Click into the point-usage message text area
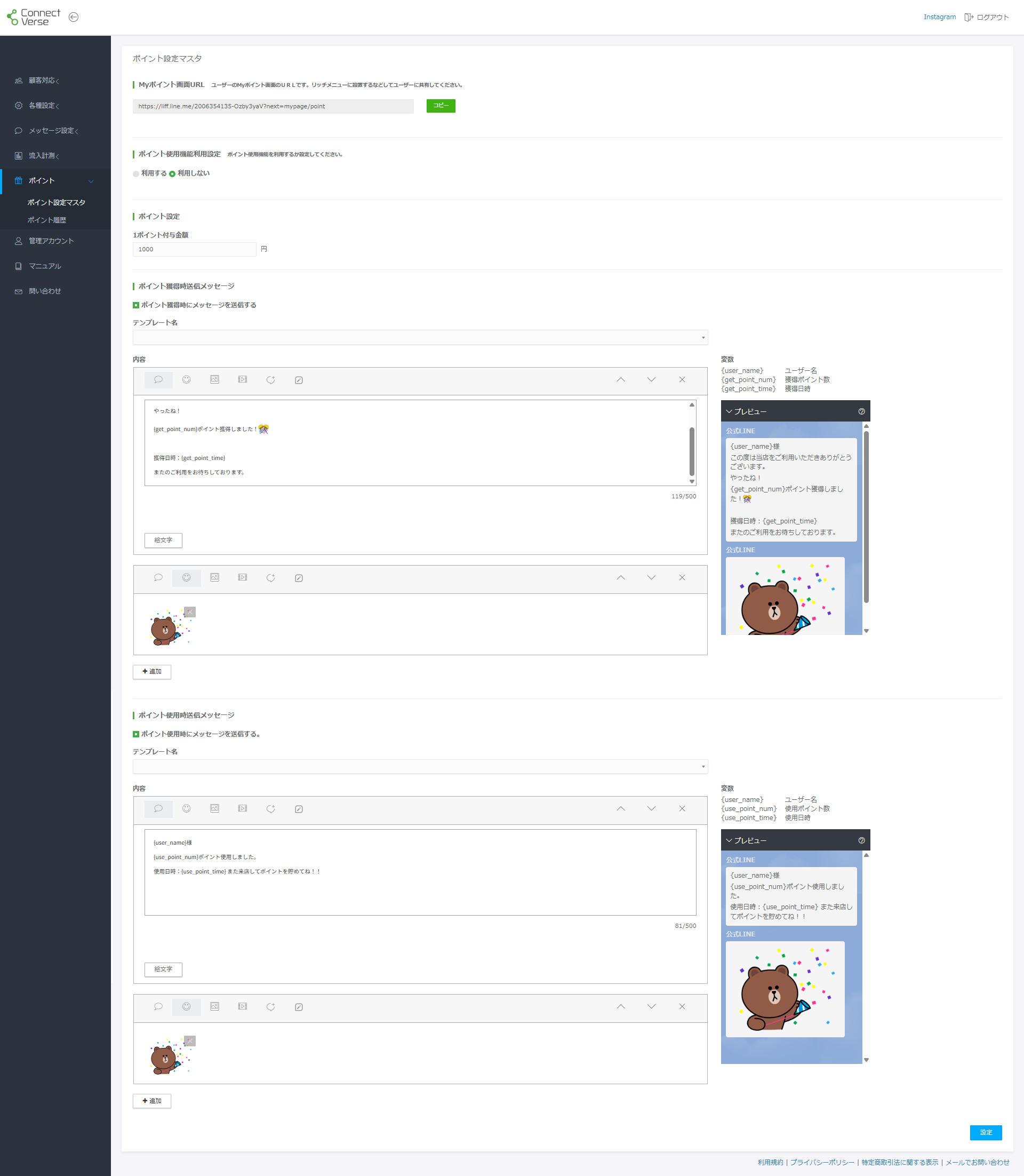Image resolution: width=1024 pixels, height=1176 pixels. tap(420, 872)
